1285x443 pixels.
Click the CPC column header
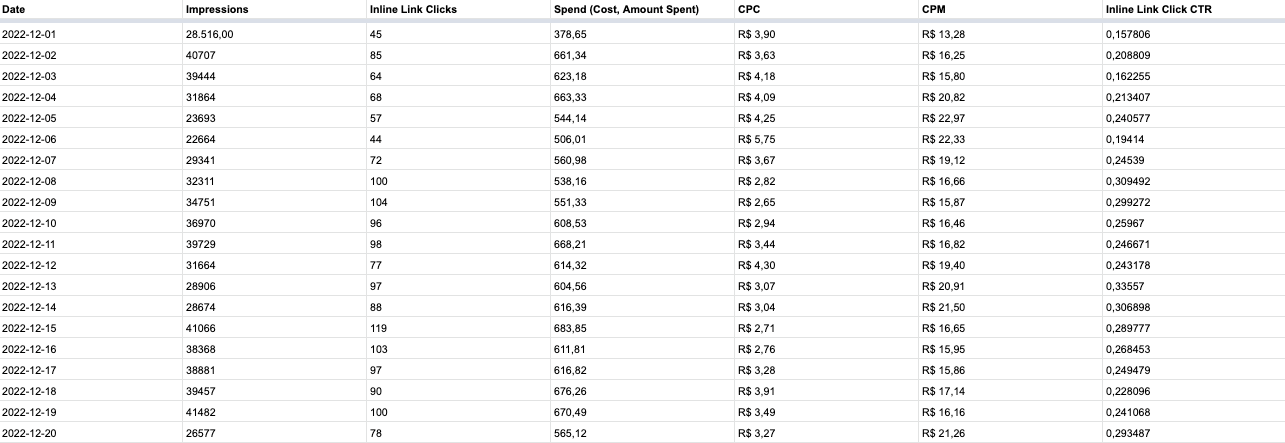click(x=746, y=9)
